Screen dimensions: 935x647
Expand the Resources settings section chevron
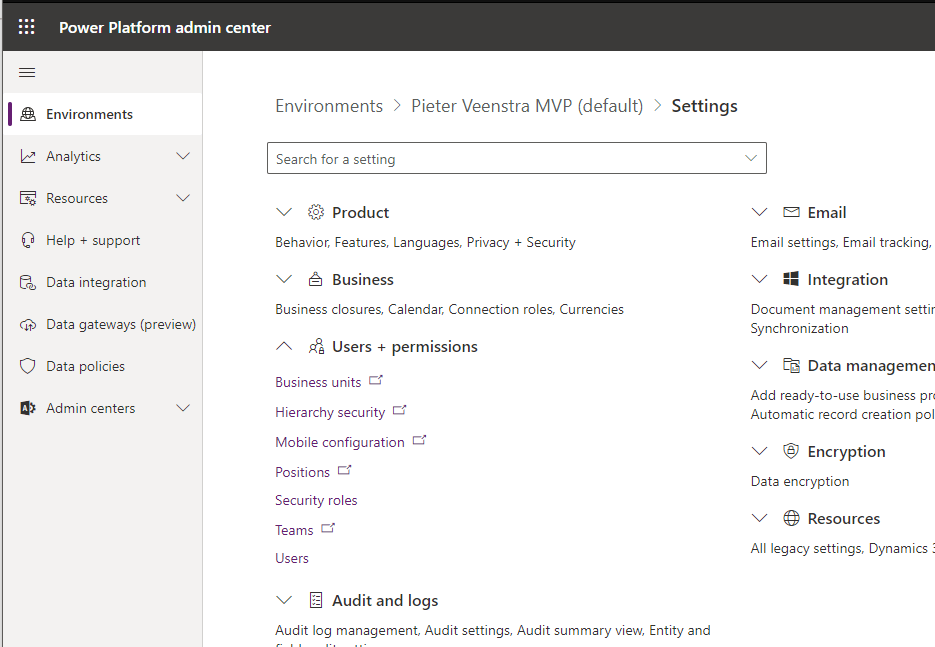click(x=759, y=518)
